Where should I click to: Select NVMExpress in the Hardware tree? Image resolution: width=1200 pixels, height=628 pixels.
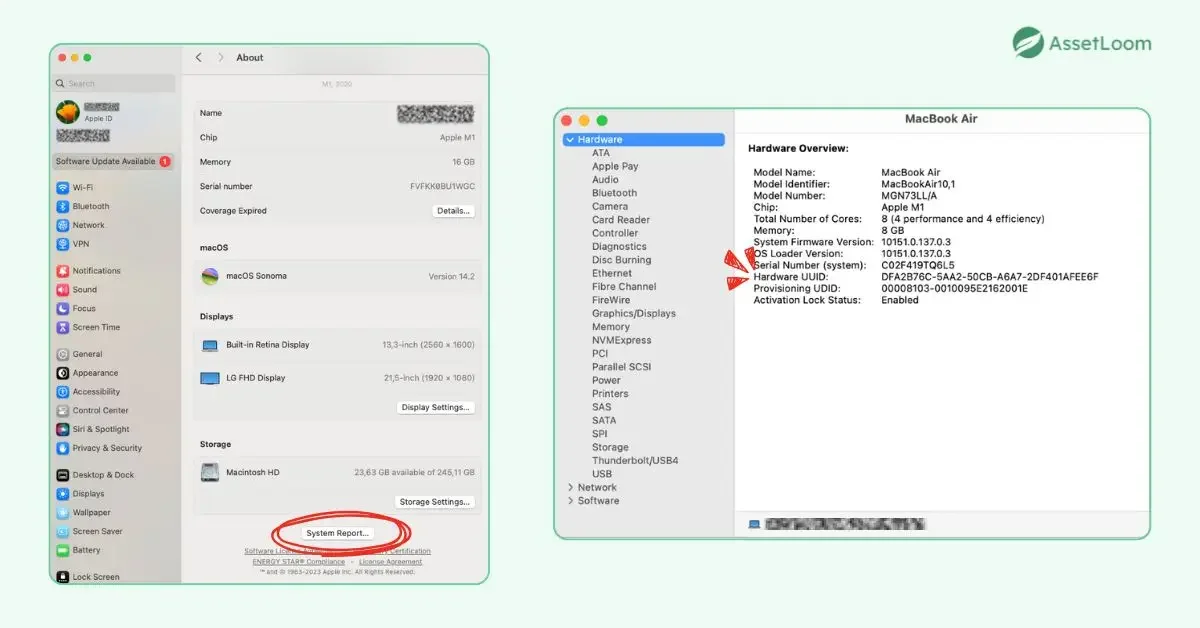click(x=621, y=340)
